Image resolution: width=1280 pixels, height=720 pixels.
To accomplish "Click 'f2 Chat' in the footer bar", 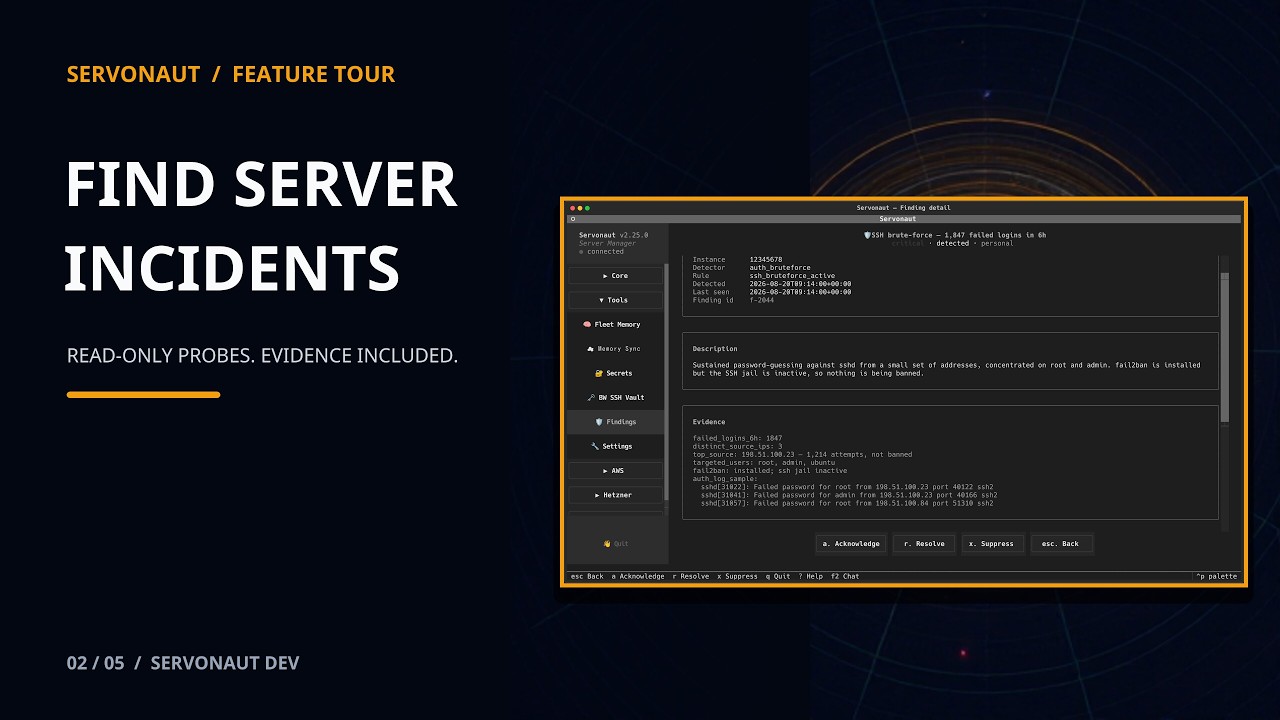I will 845,576.
